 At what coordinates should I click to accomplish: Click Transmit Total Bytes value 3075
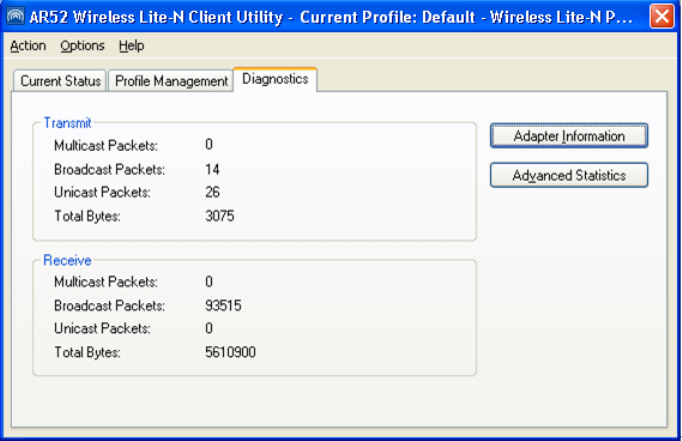[x=220, y=216]
